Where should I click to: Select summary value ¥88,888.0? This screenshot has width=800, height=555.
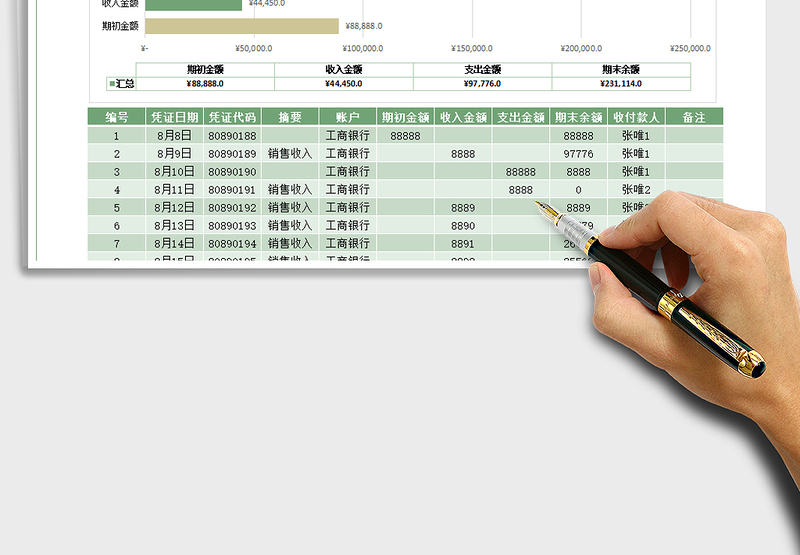[x=205, y=84]
